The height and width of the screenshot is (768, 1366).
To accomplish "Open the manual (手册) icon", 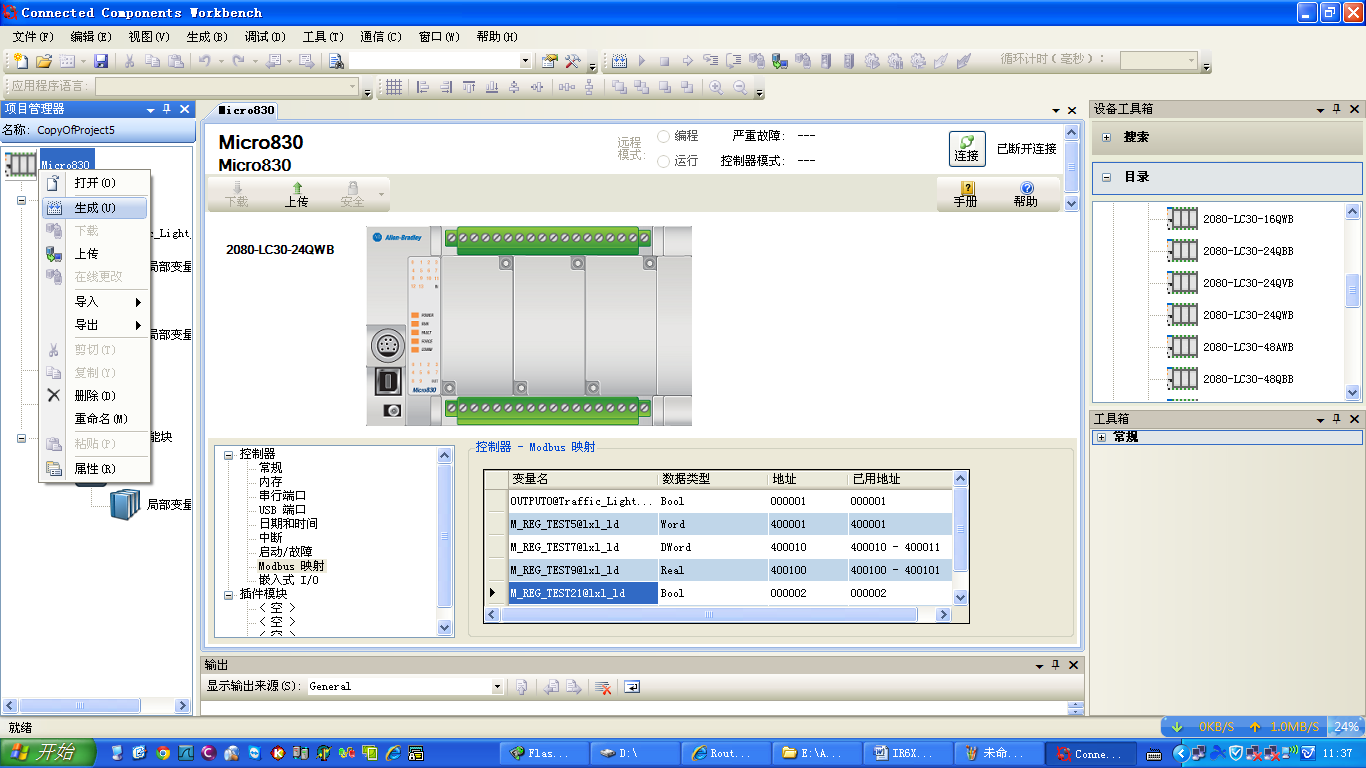I will (x=966, y=193).
